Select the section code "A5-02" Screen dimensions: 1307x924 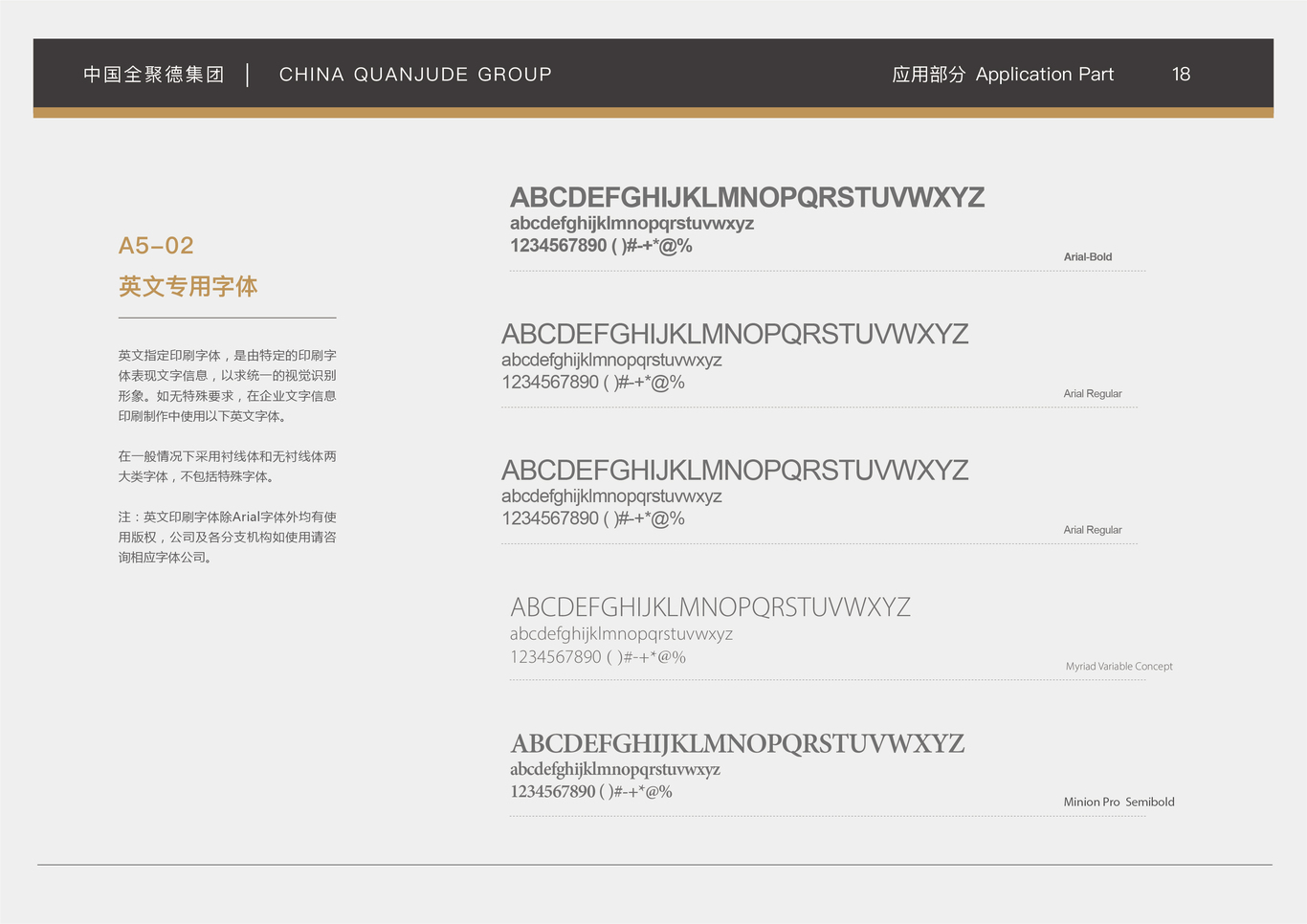tap(156, 246)
